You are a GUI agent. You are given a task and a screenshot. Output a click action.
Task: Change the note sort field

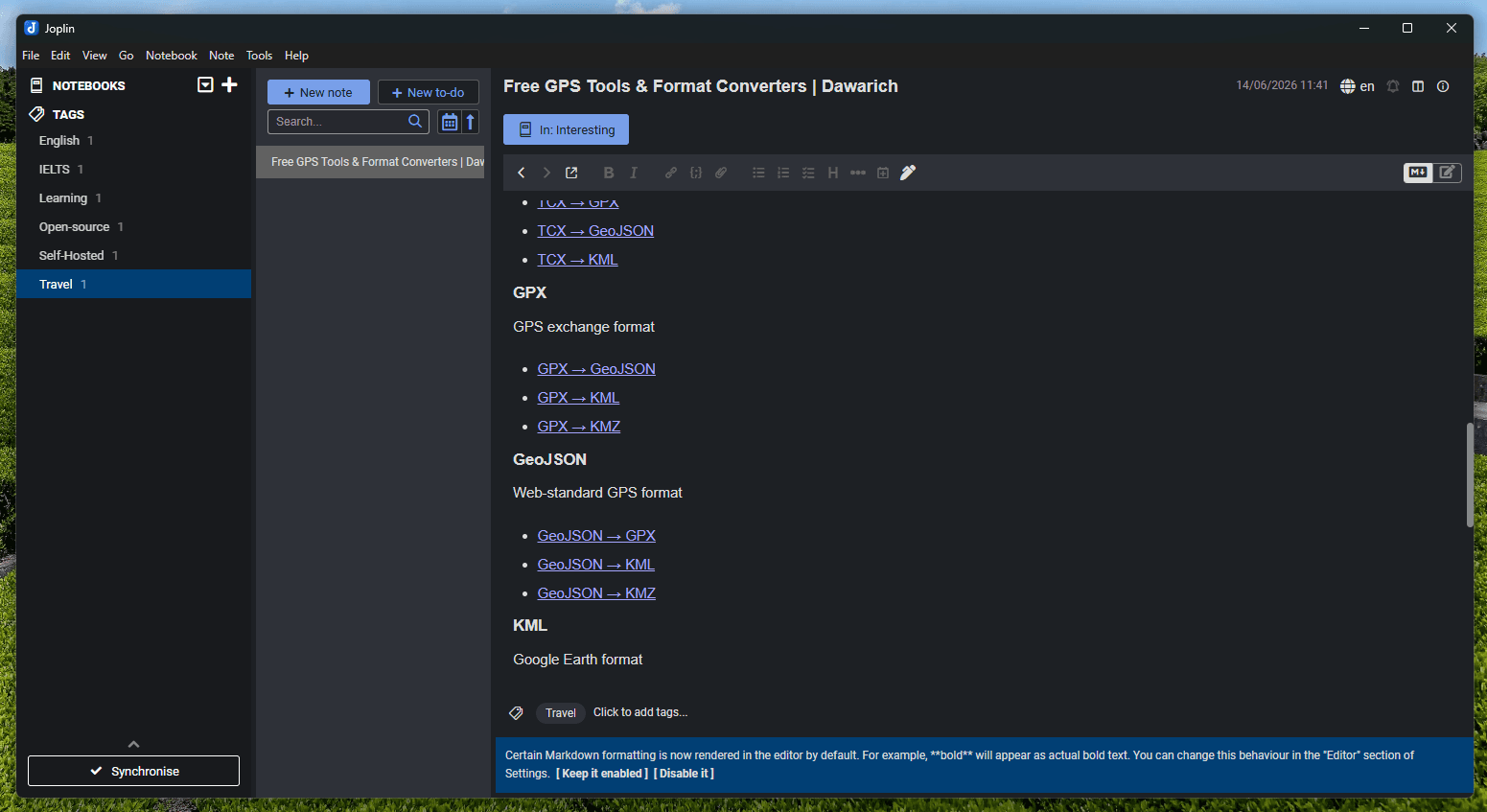[450, 122]
